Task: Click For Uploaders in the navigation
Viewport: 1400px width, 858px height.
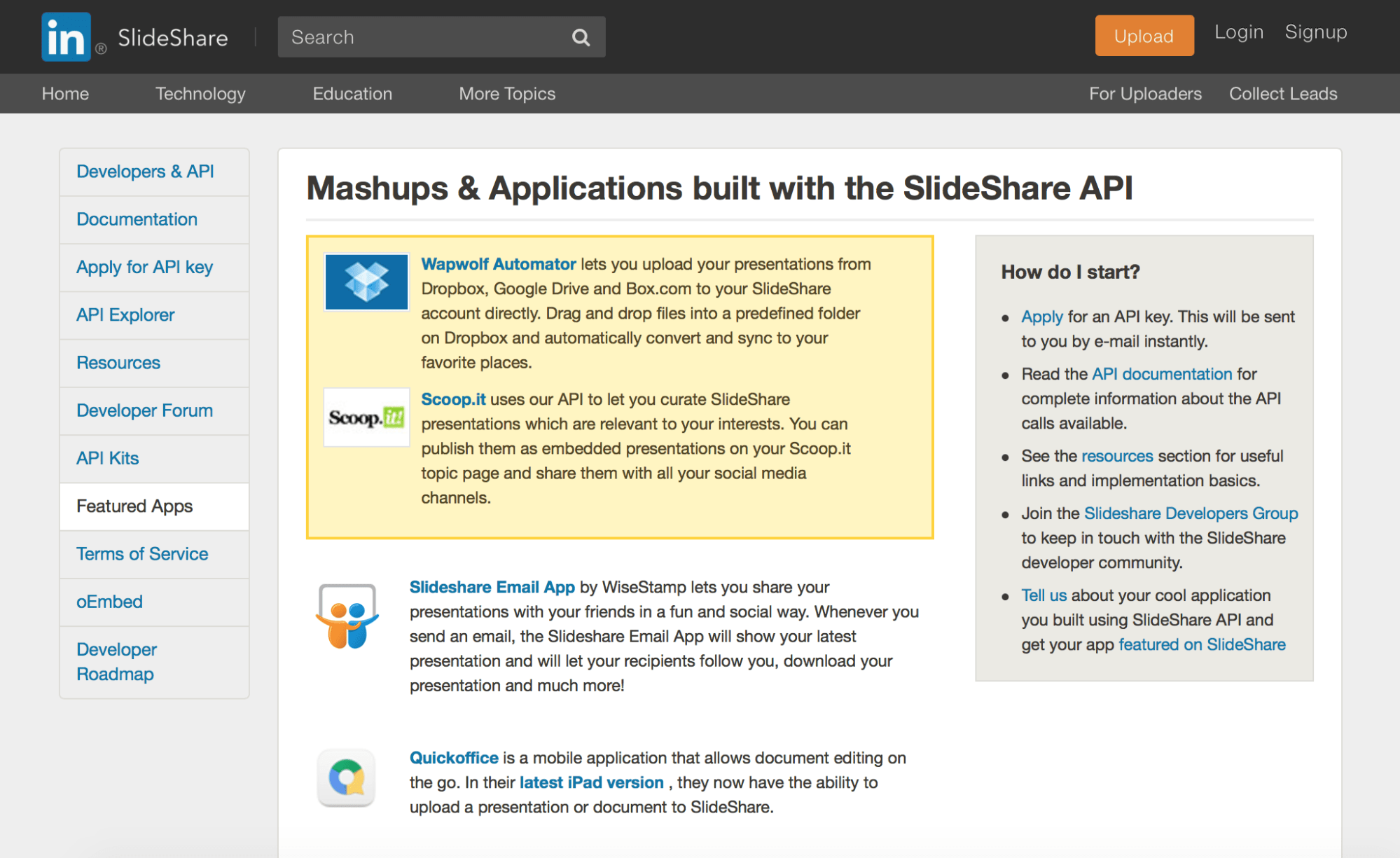Action: tap(1144, 93)
